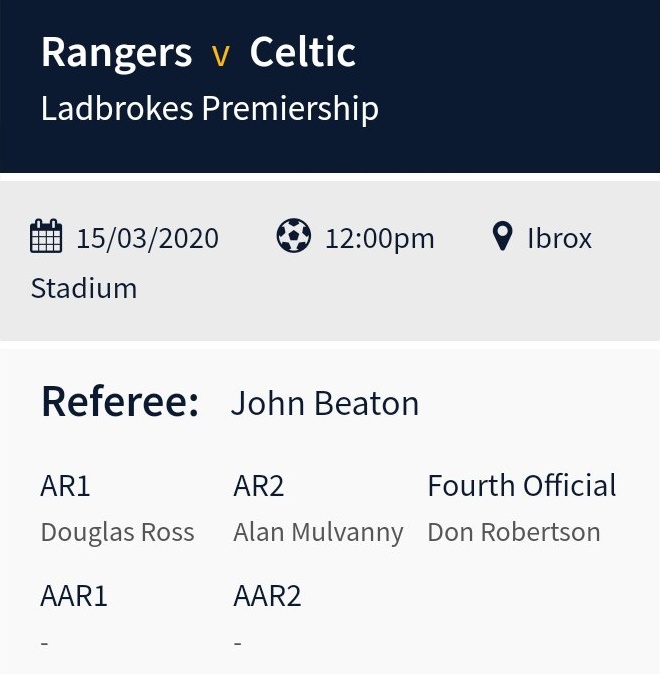Select the Celtic team name
Screen dimensions: 660x674
[x=302, y=52]
